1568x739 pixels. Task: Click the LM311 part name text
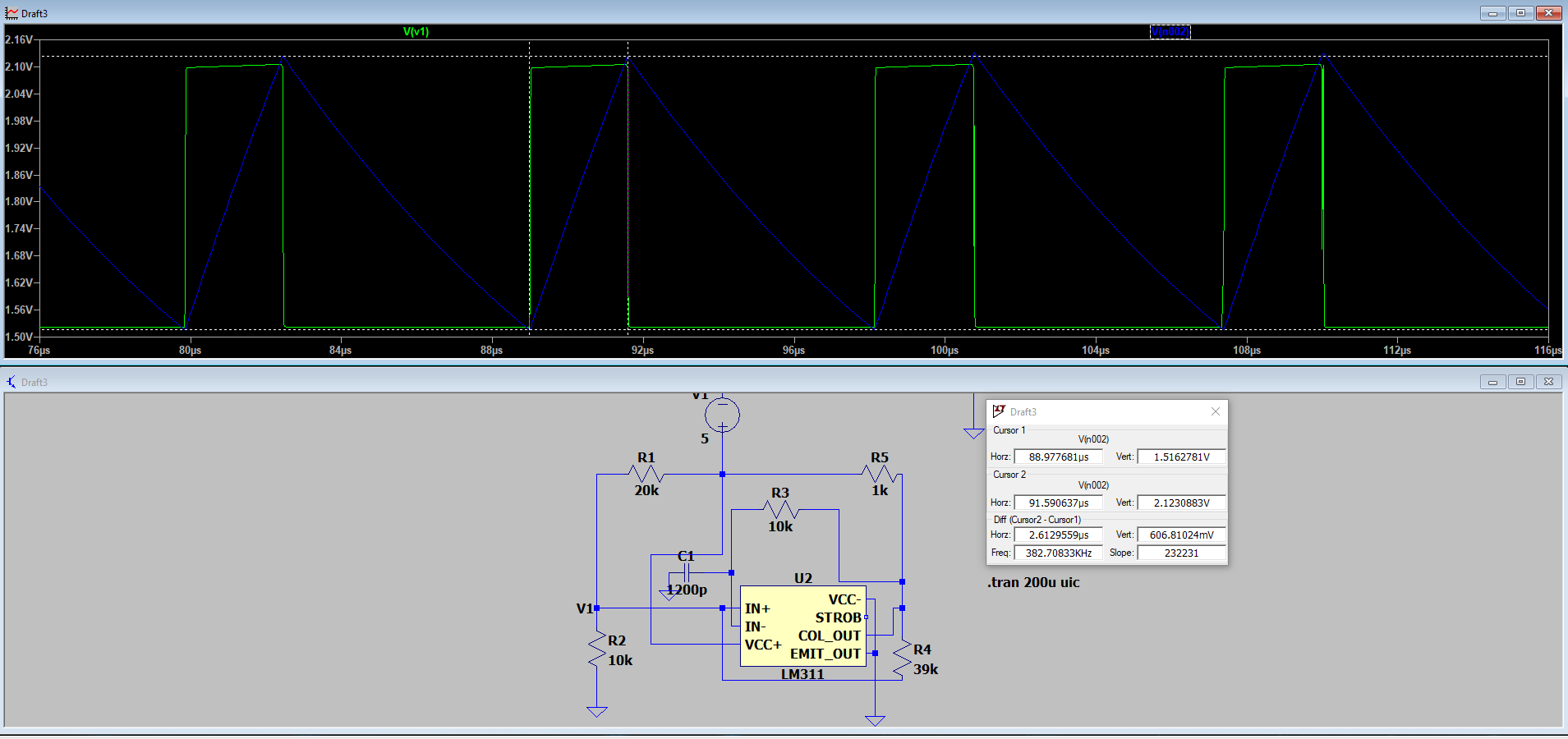tap(802, 674)
